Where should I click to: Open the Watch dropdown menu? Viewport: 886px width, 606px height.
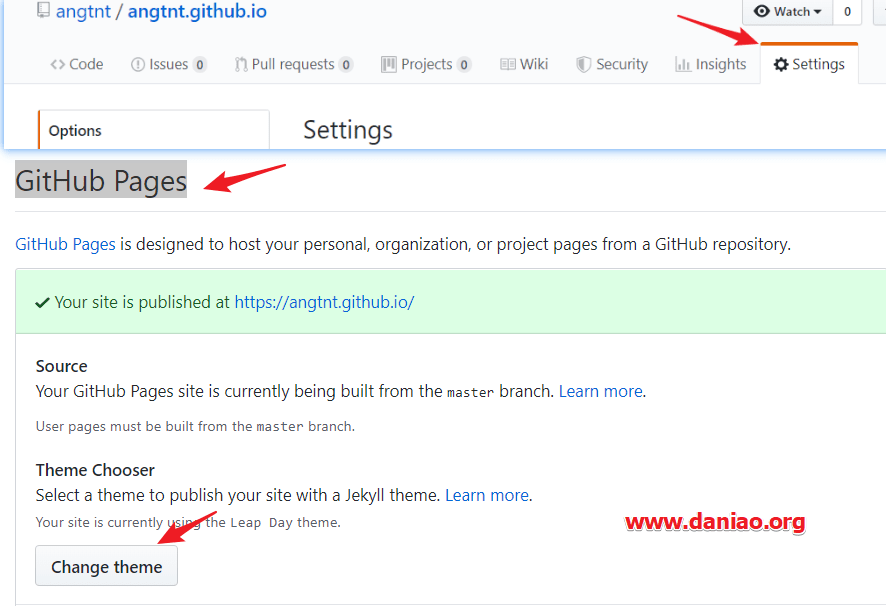tap(787, 12)
